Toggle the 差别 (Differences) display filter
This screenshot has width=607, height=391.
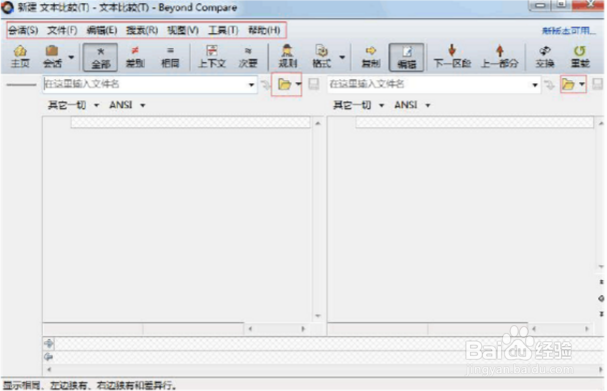coord(135,57)
